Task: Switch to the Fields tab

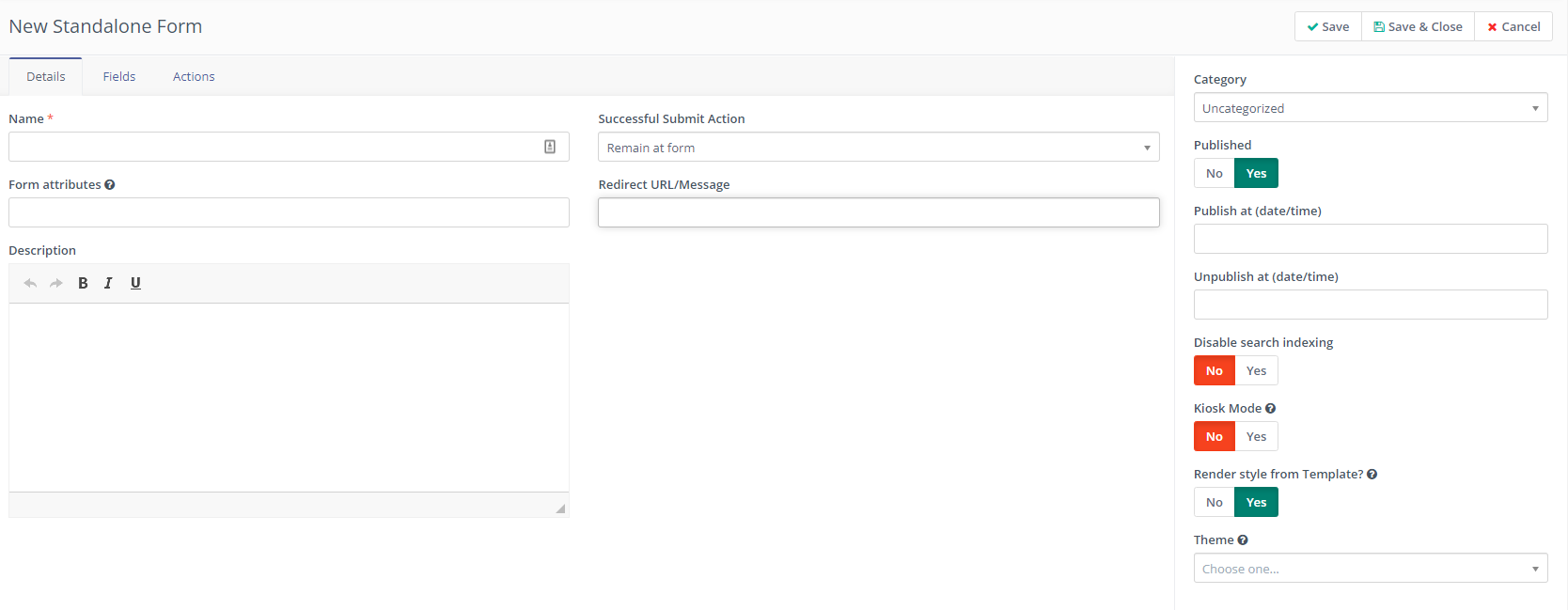Action: coord(119,77)
